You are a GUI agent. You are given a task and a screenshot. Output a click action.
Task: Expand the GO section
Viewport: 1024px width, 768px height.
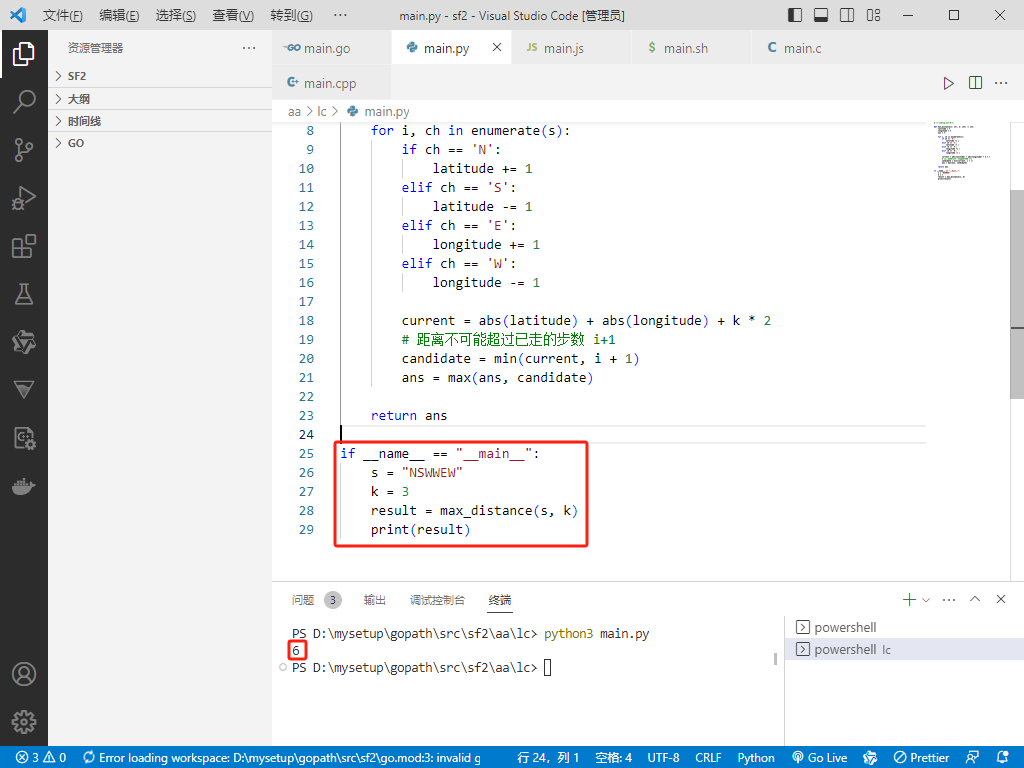pyautogui.click(x=160, y=143)
